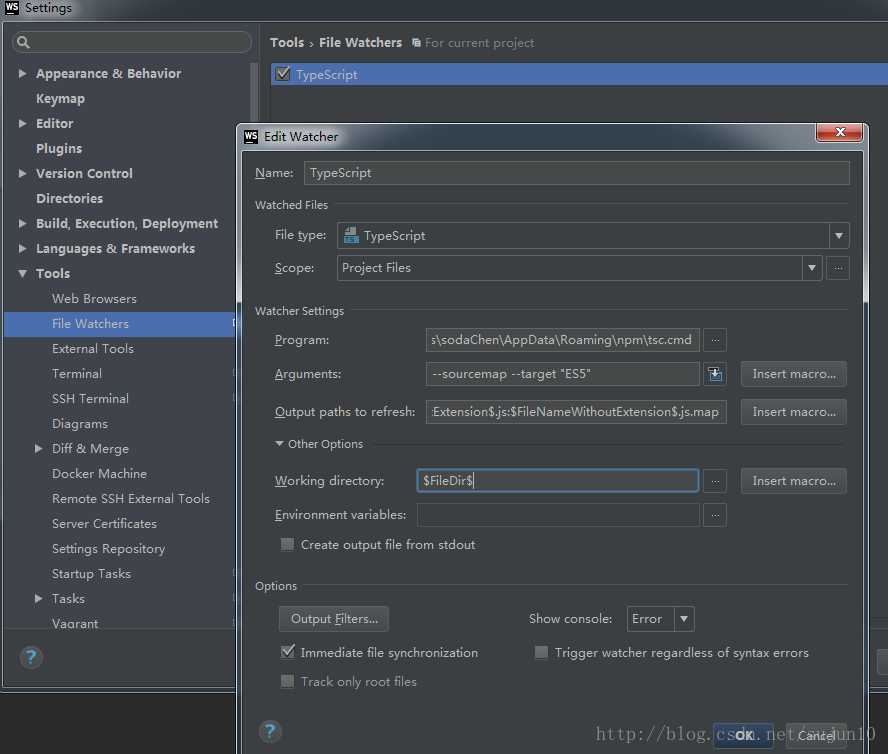This screenshot has width=888, height=754.
Task: Edit Environment variables with ellipsis button
Action: [x=715, y=515]
